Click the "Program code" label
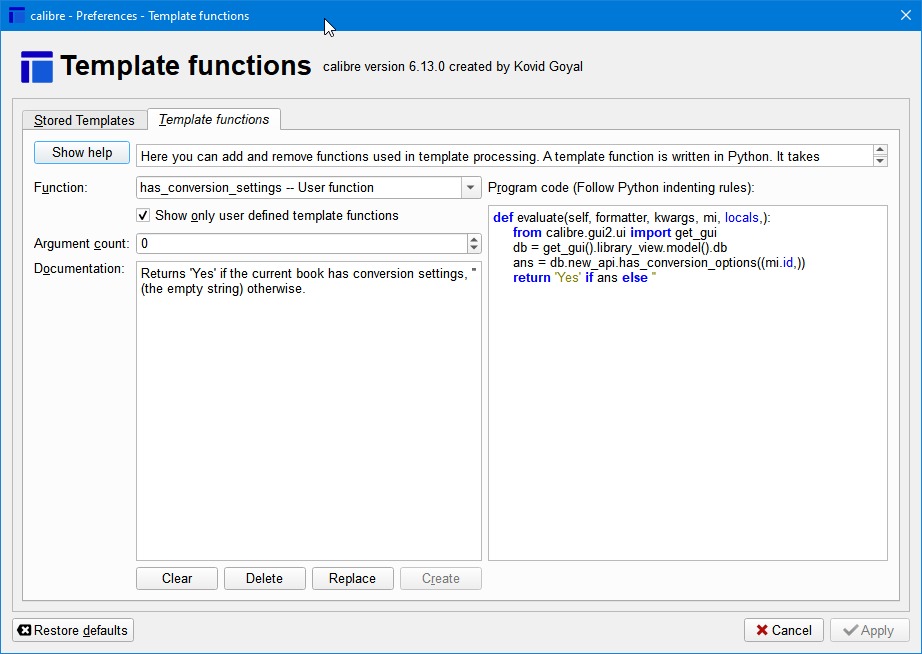922x654 pixels. coord(621,188)
